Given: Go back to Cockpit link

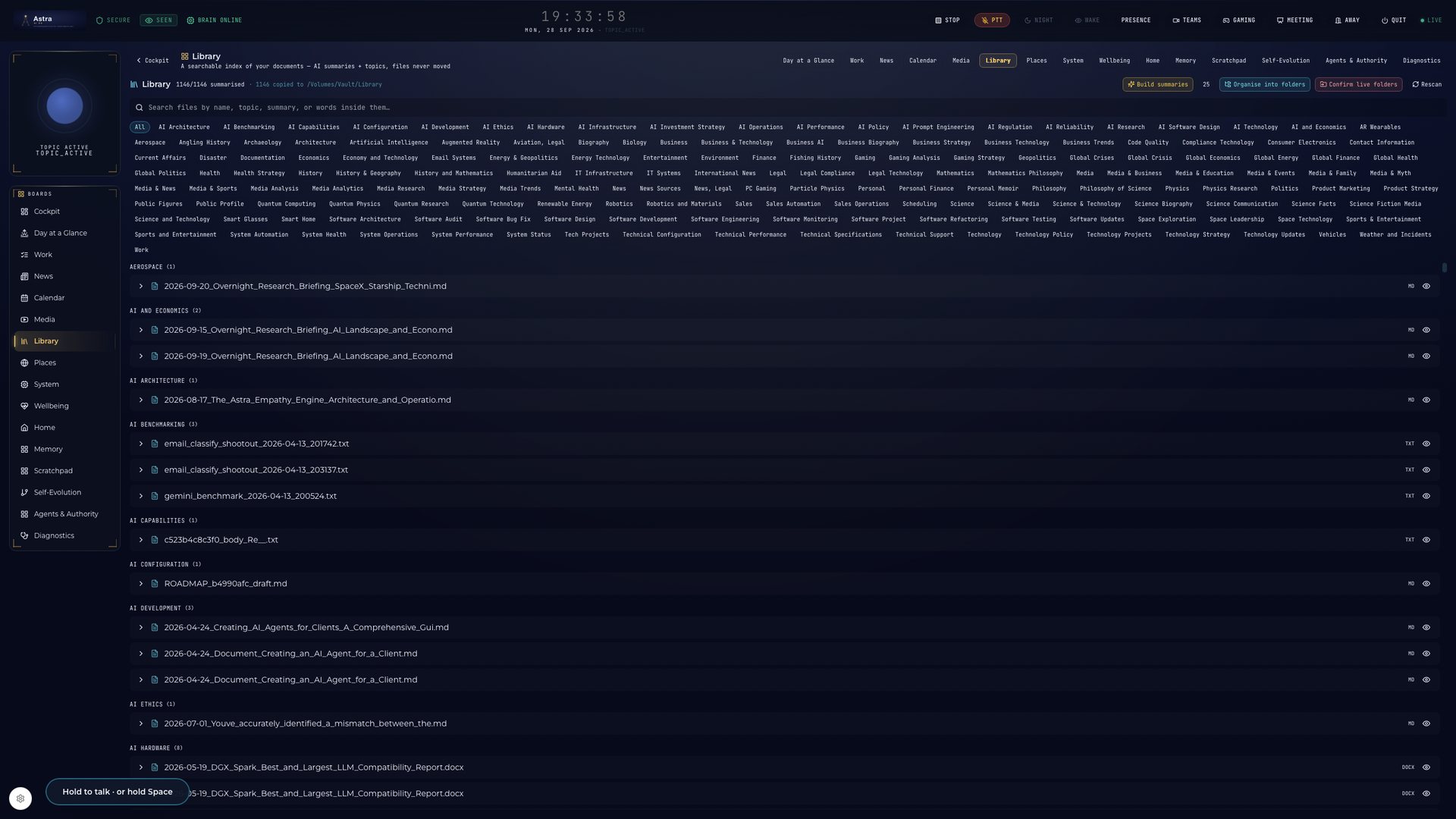Looking at the screenshot, I should (x=152, y=61).
